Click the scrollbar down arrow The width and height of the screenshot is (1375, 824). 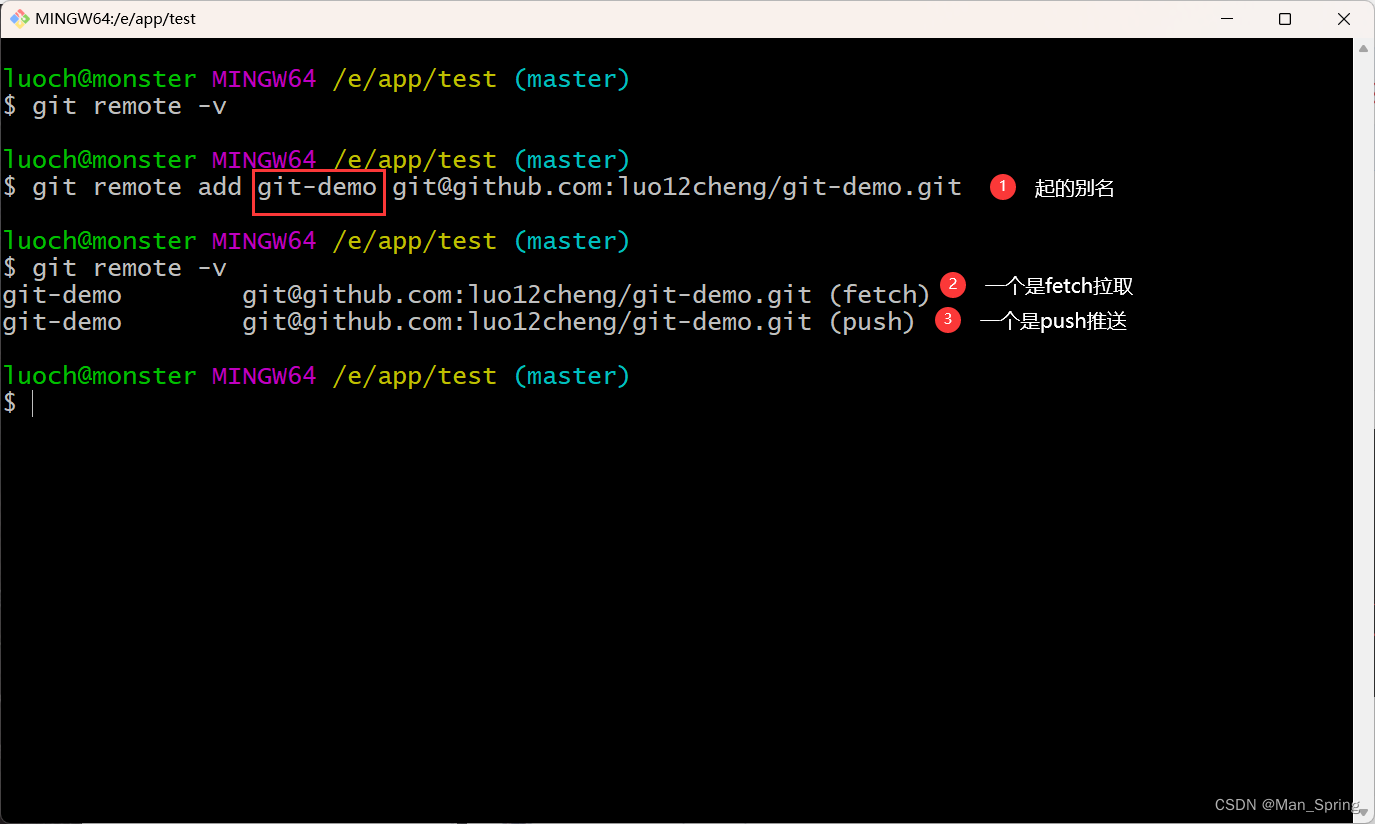tap(1364, 813)
